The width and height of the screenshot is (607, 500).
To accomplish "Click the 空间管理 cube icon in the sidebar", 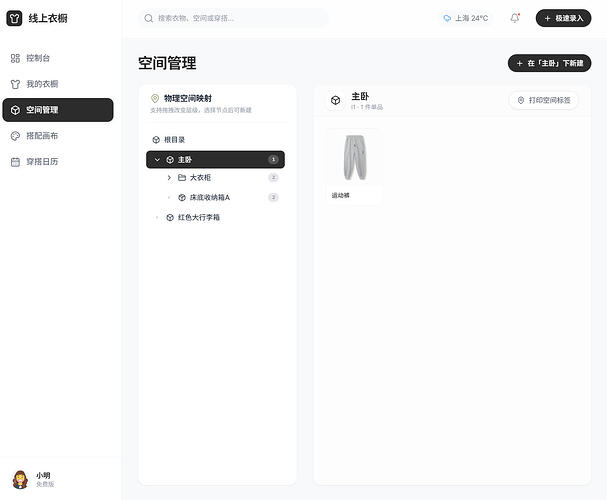I will pos(15,110).
